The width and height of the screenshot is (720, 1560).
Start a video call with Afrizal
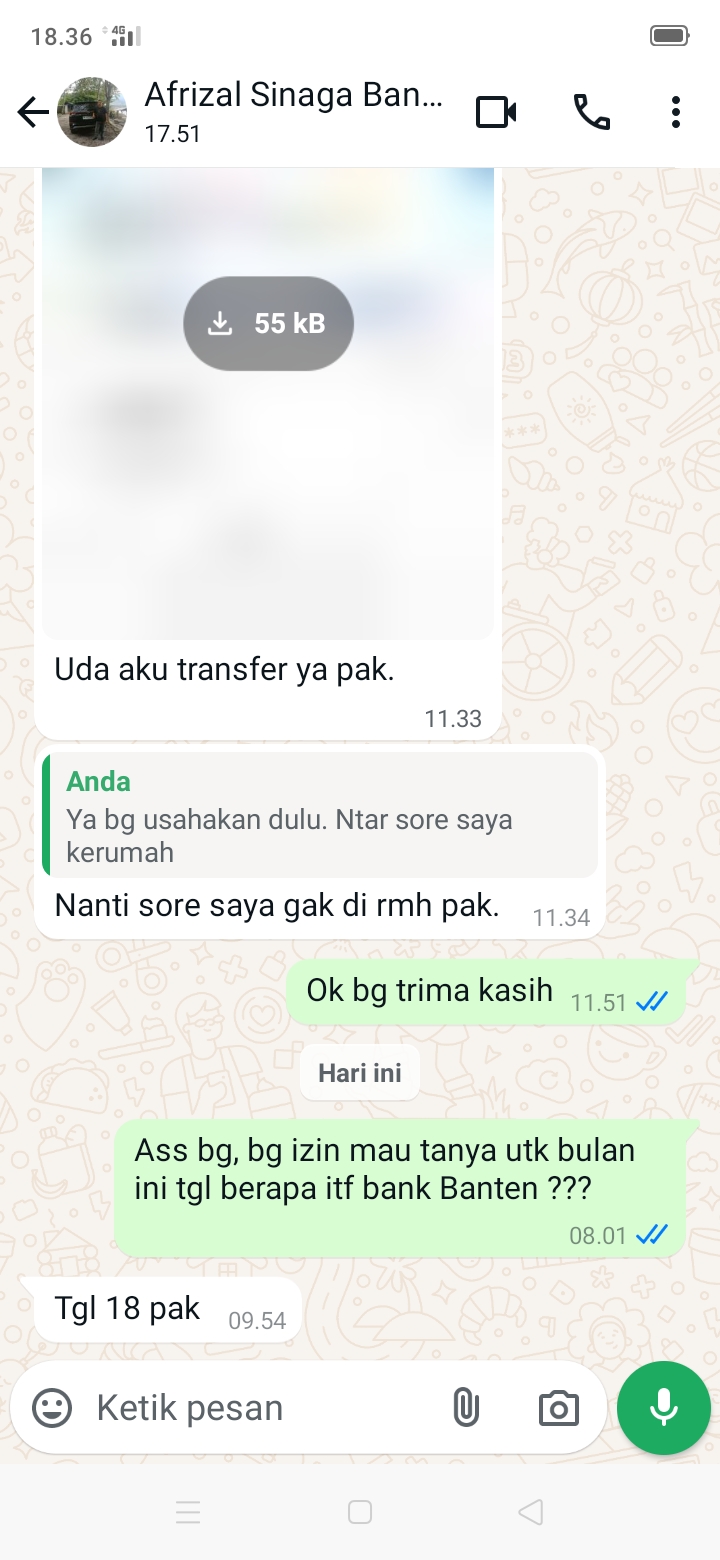pyautogui.click(x=496, y=112)
